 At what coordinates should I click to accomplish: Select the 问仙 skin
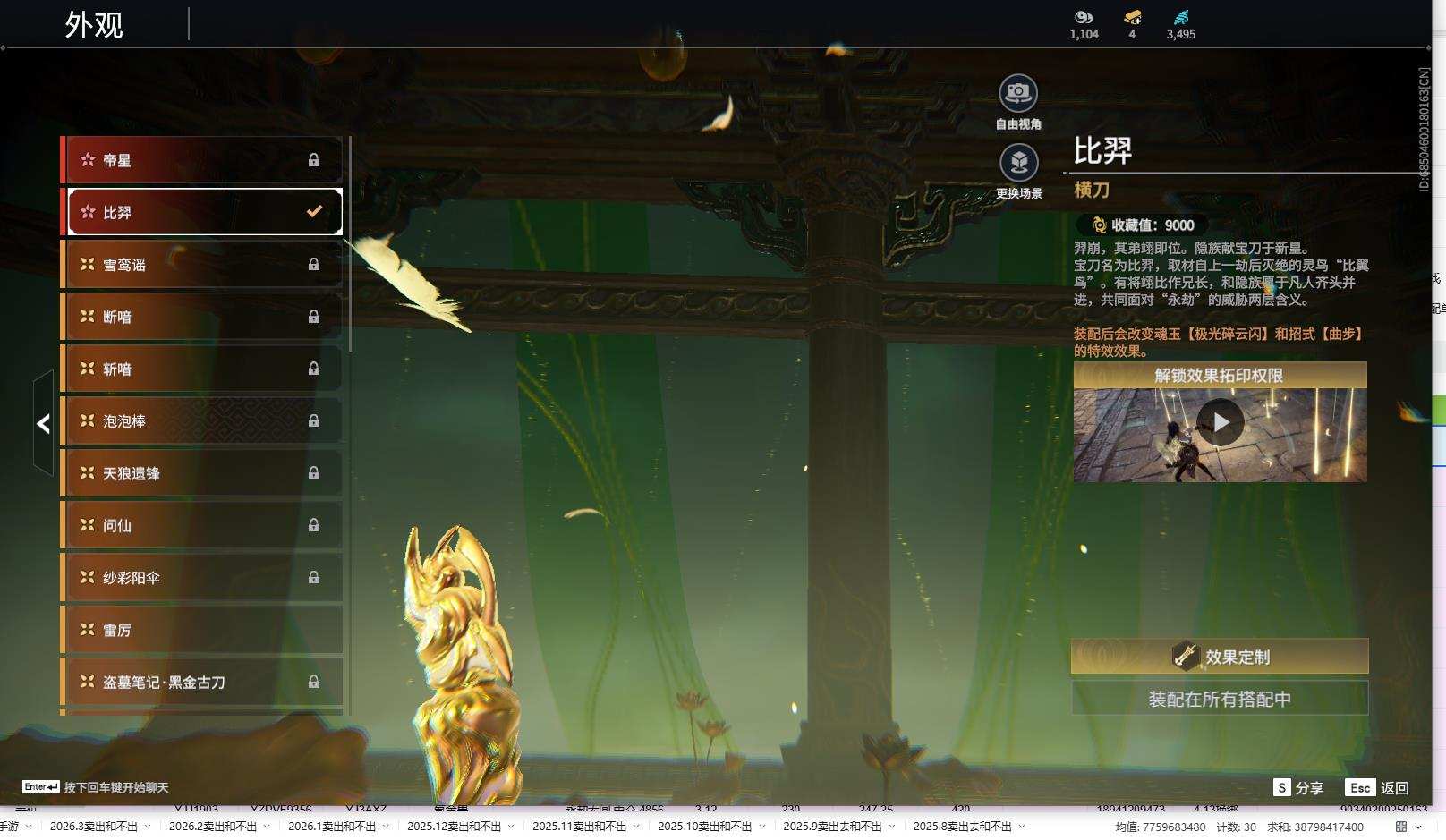tap(202, 525)
